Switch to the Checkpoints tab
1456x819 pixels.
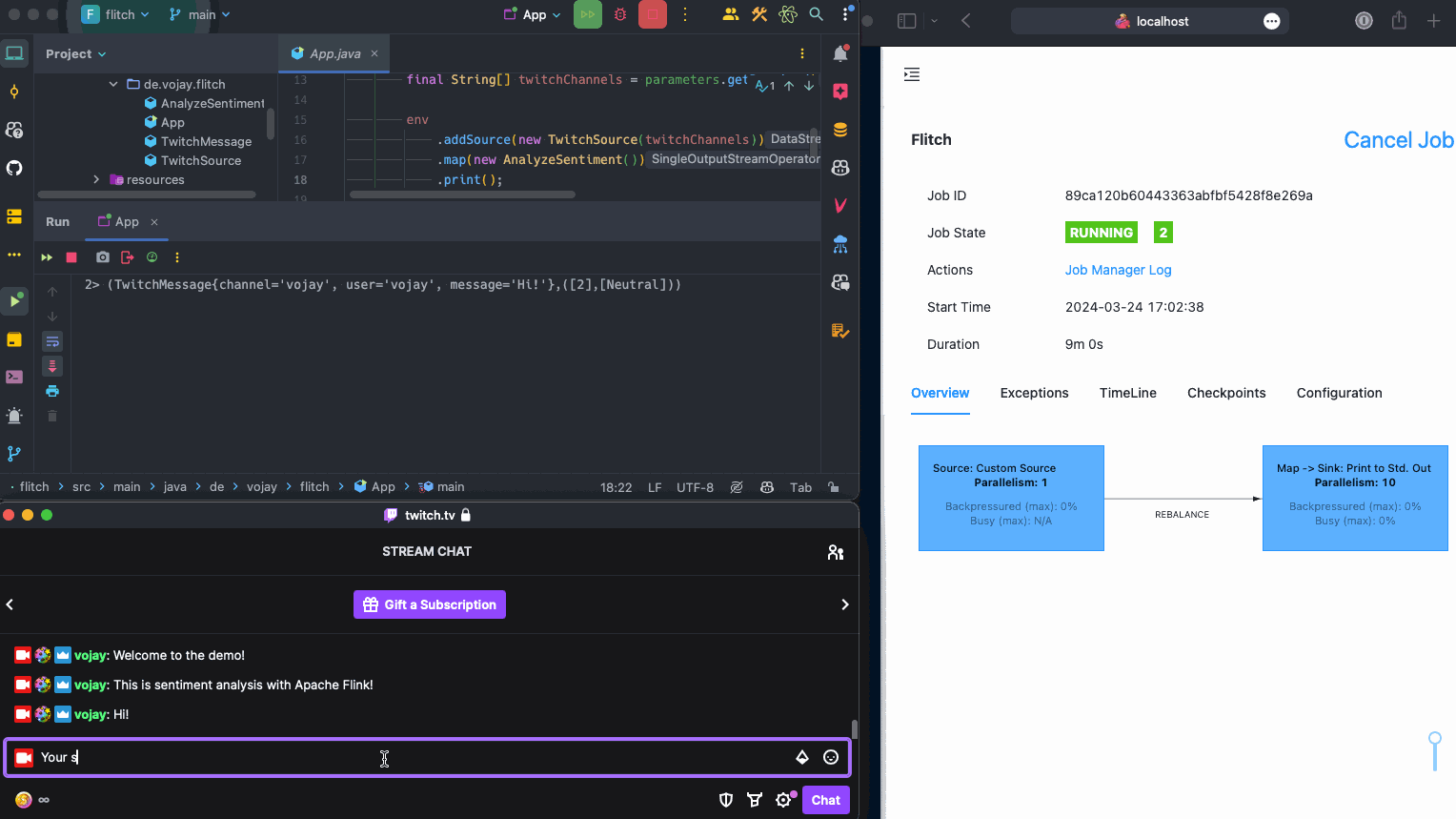coord(1226,393)
